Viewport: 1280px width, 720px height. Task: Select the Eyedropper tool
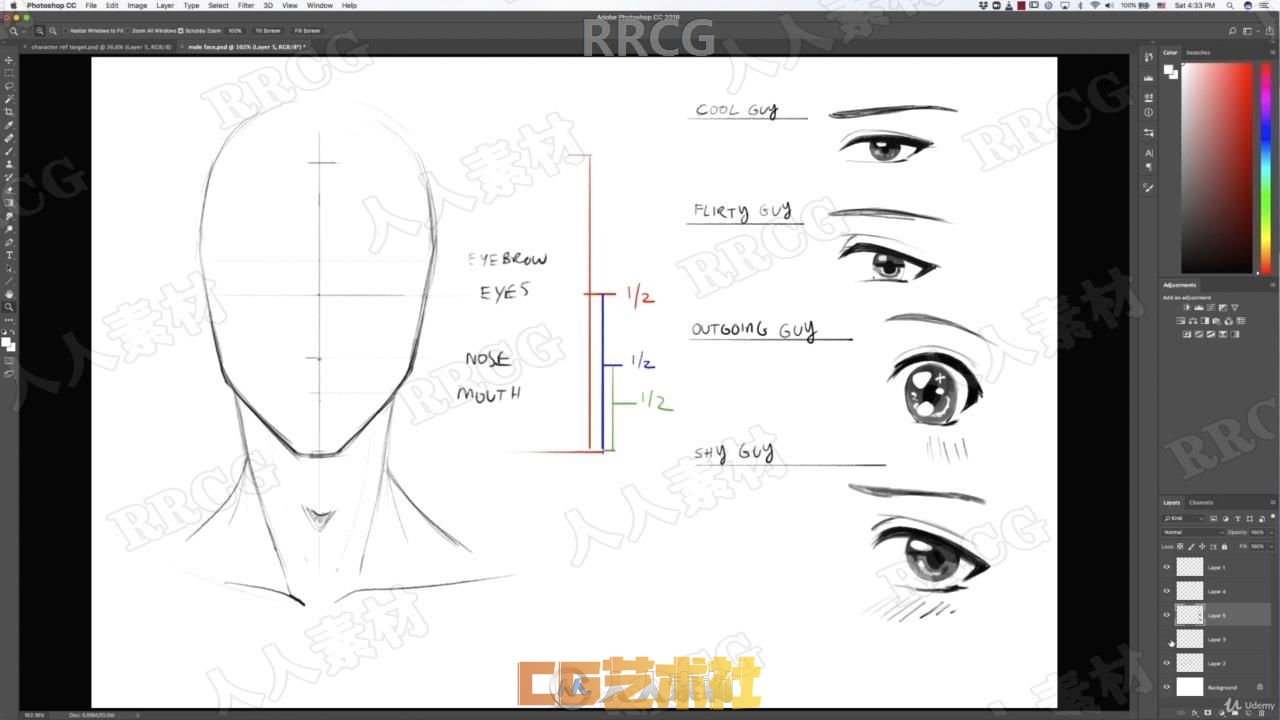pyautogui.click(x=10, y=125)
